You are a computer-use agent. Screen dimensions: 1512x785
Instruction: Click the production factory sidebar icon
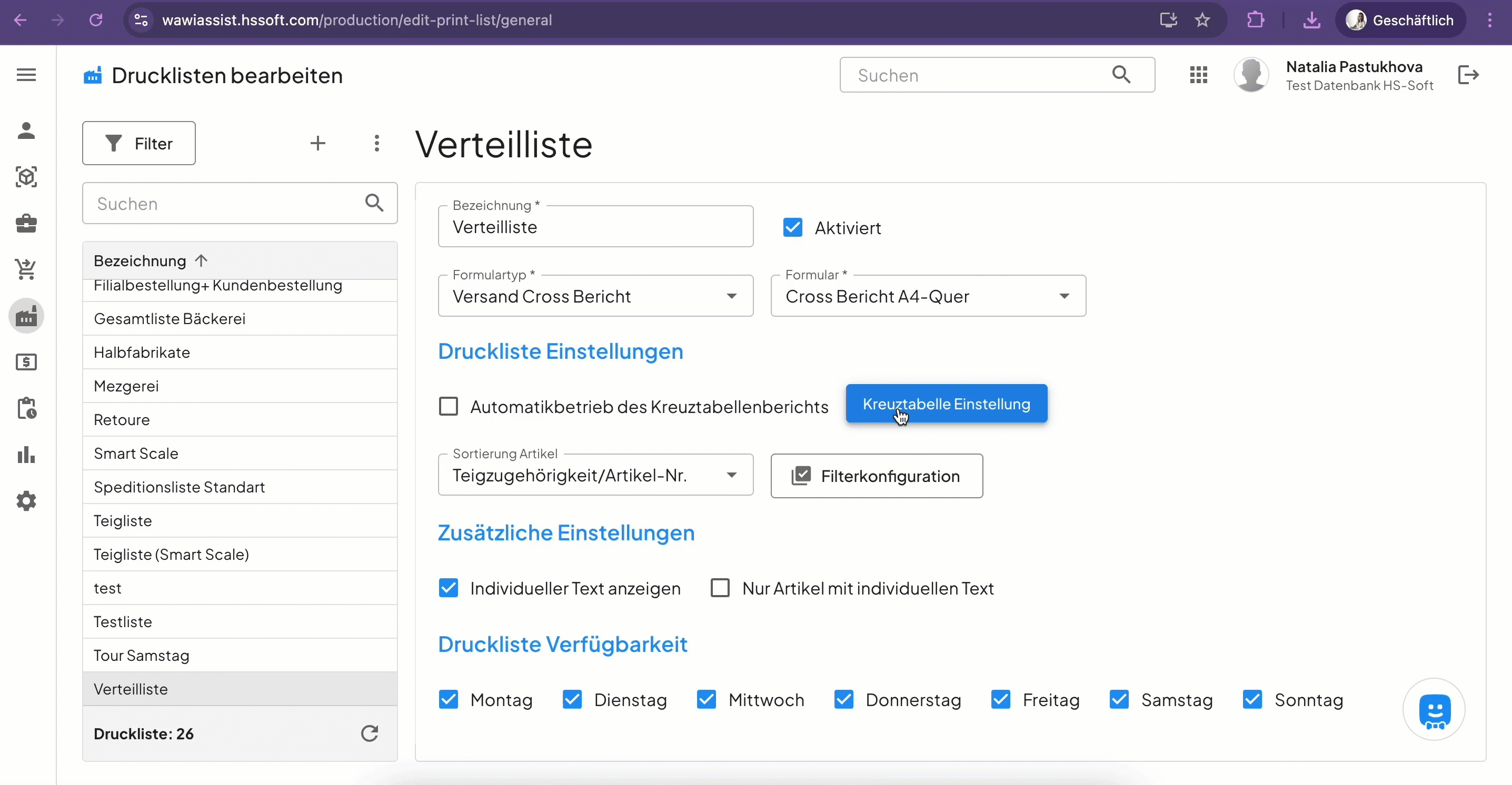[x=26, y=316]
